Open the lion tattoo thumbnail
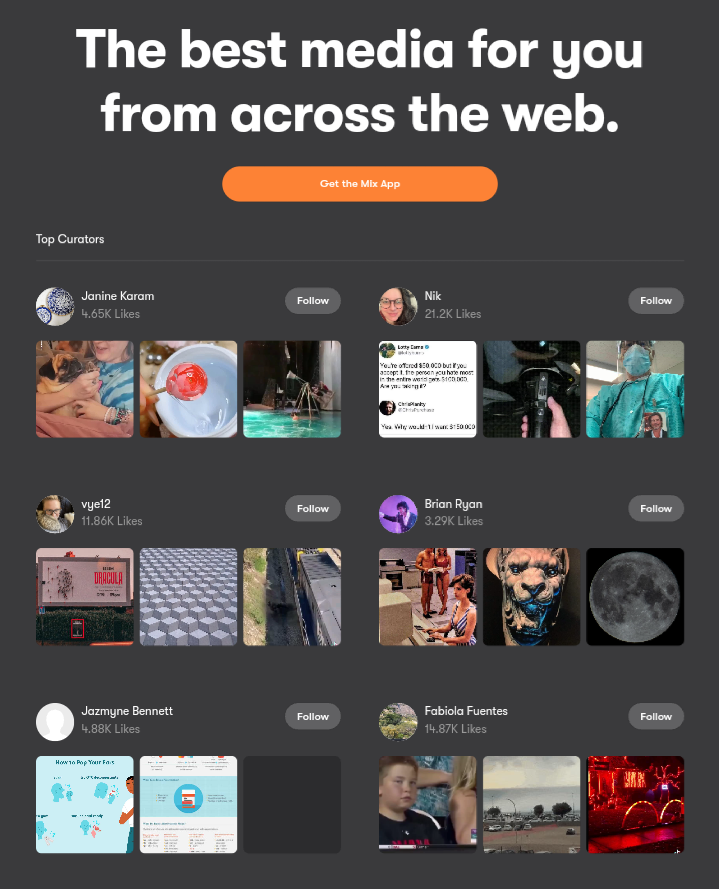The height and width of the screenshot is (889, 719). pyautogui.click(x=531, y=596)
